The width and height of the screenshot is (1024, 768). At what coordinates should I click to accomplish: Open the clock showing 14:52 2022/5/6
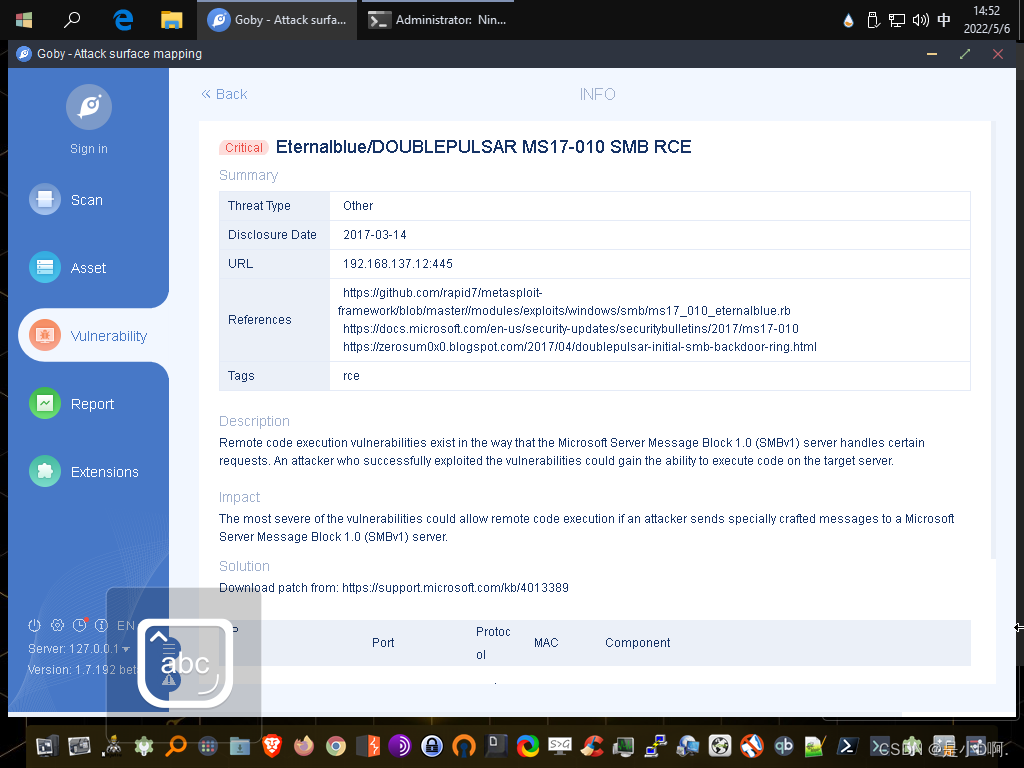pyautogui.click(x=986, y=20)
